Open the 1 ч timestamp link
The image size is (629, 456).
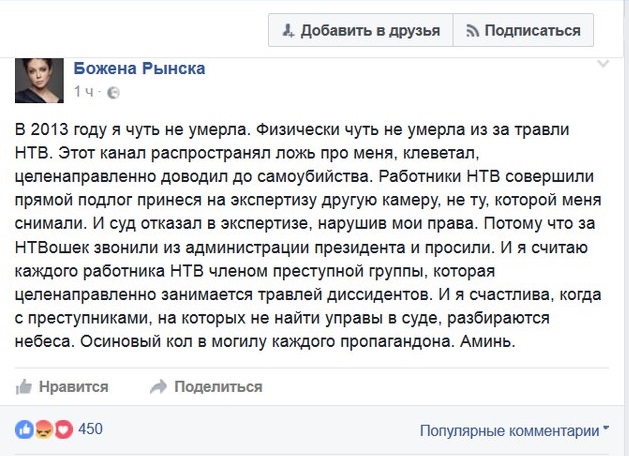[83, 92]
